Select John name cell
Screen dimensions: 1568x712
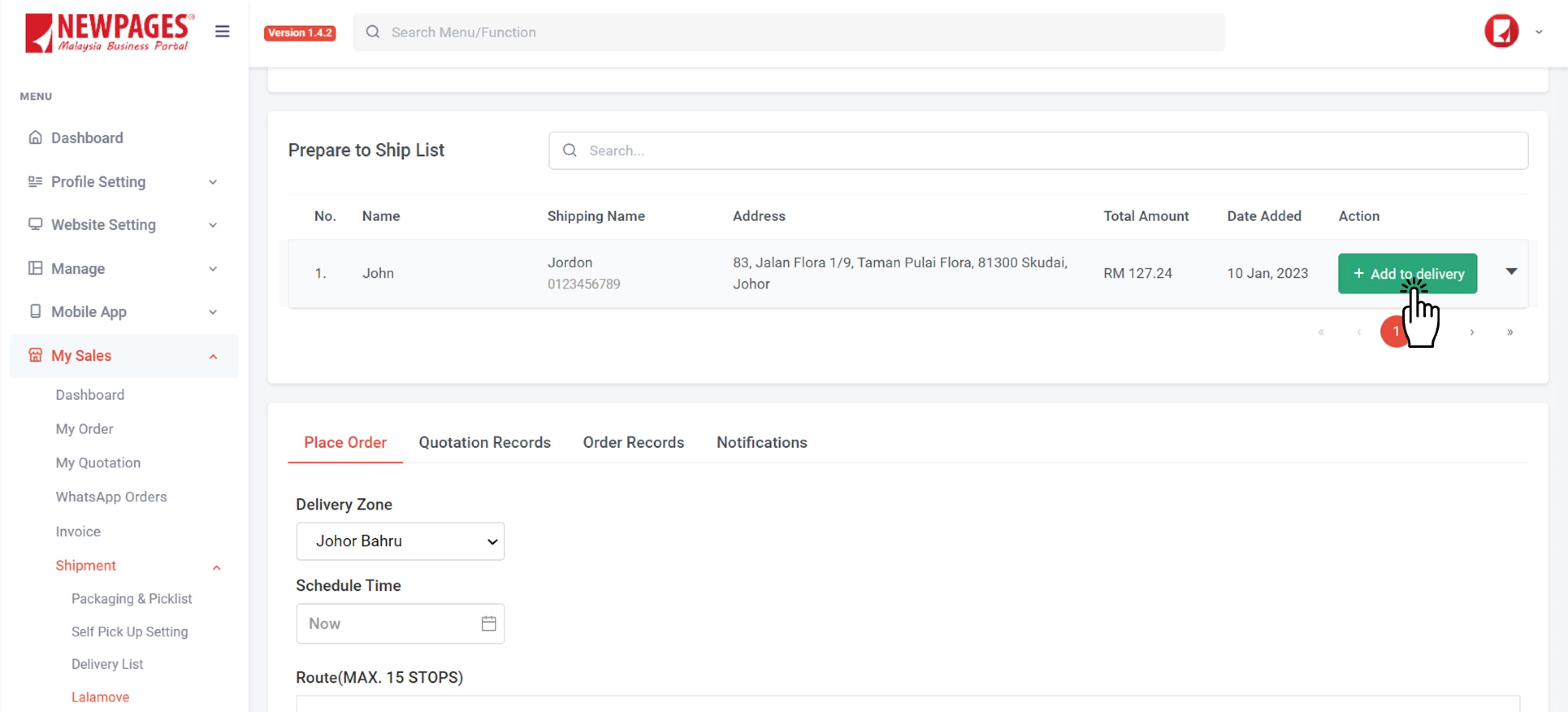click(378, 273)
